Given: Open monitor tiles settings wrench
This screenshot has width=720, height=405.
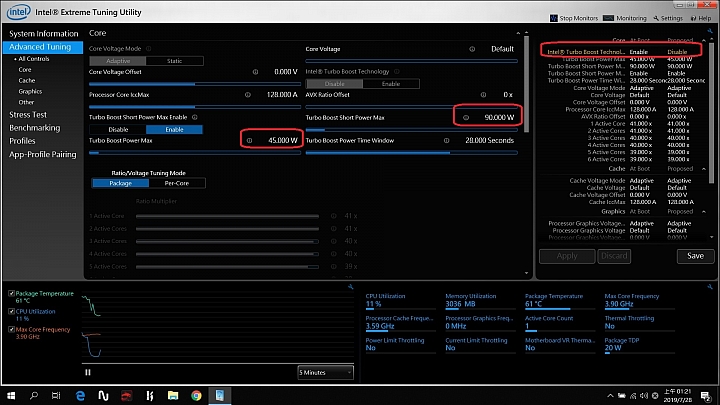Looking at the screenshot, I should pos(710,287).
